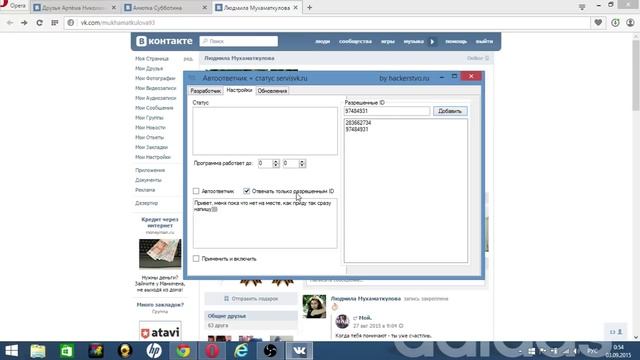This screenshot has width=640, height=360.
Task: Focus the VK search field Поиск
Action: pyautogui.click(x=239, y=41)
